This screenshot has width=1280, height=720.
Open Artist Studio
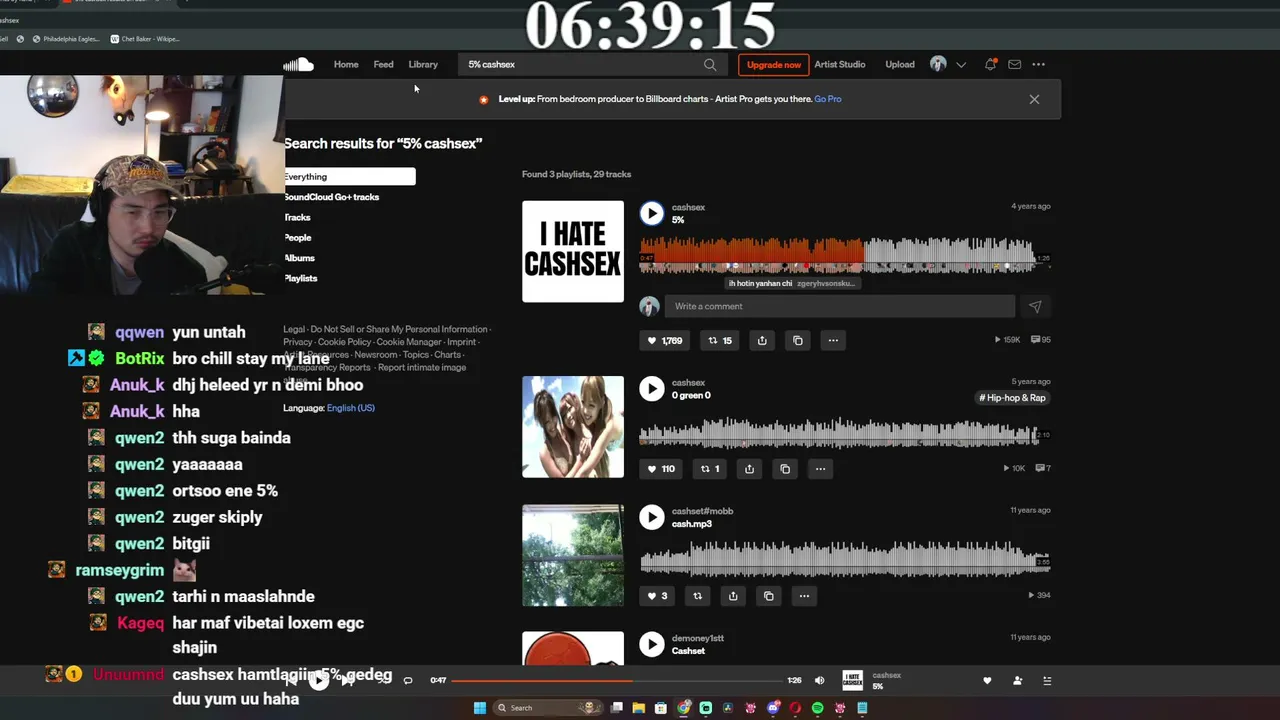pos(840,64)
